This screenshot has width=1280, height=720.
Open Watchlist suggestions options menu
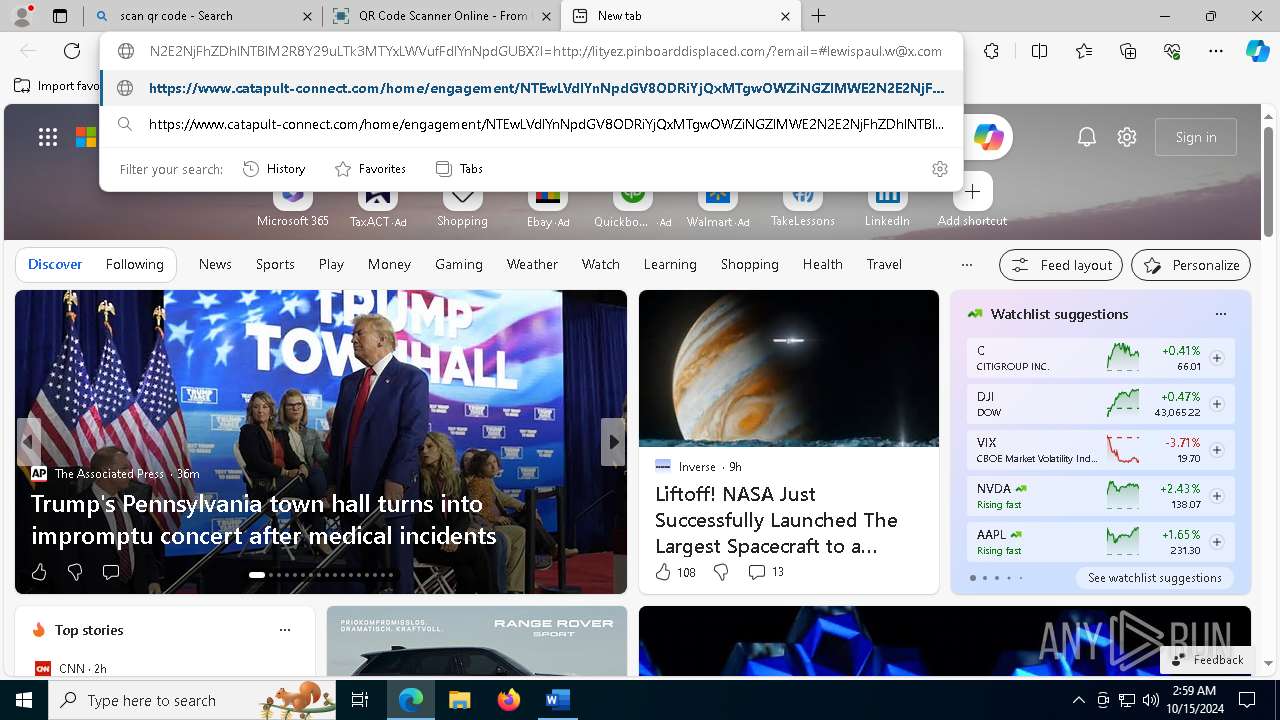1220,314
